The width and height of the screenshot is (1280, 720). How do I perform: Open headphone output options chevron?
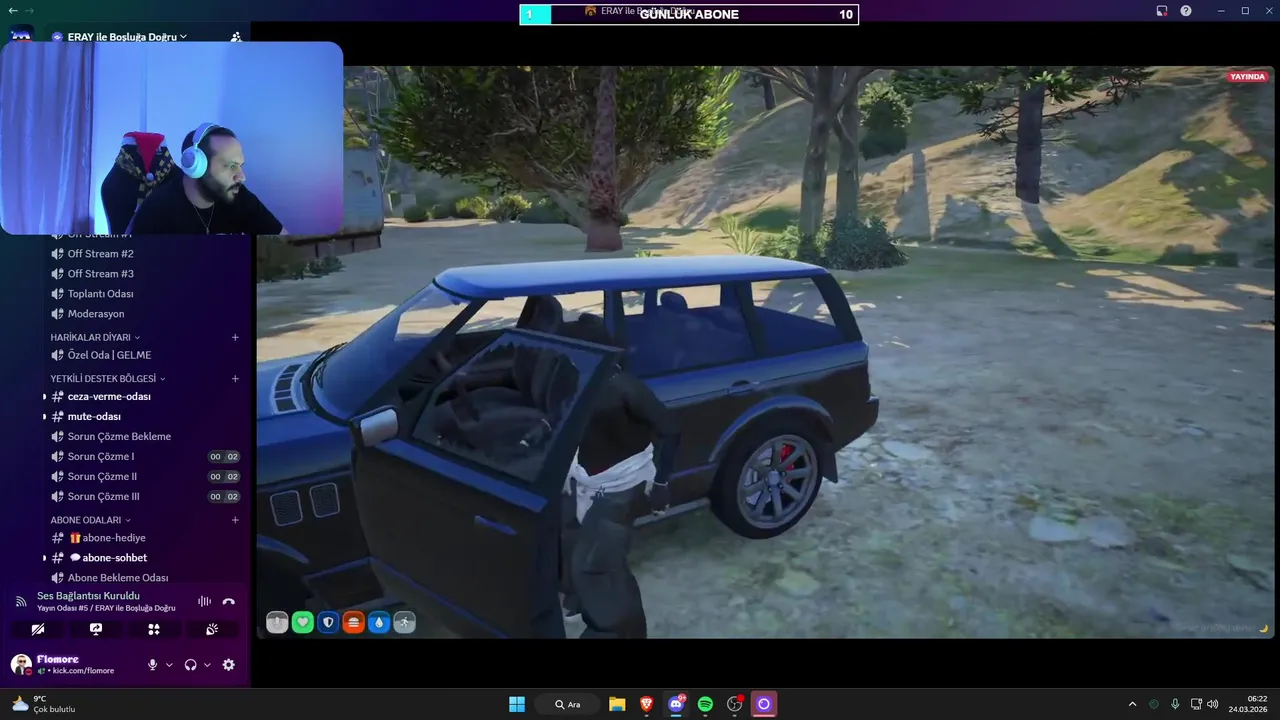207,665
